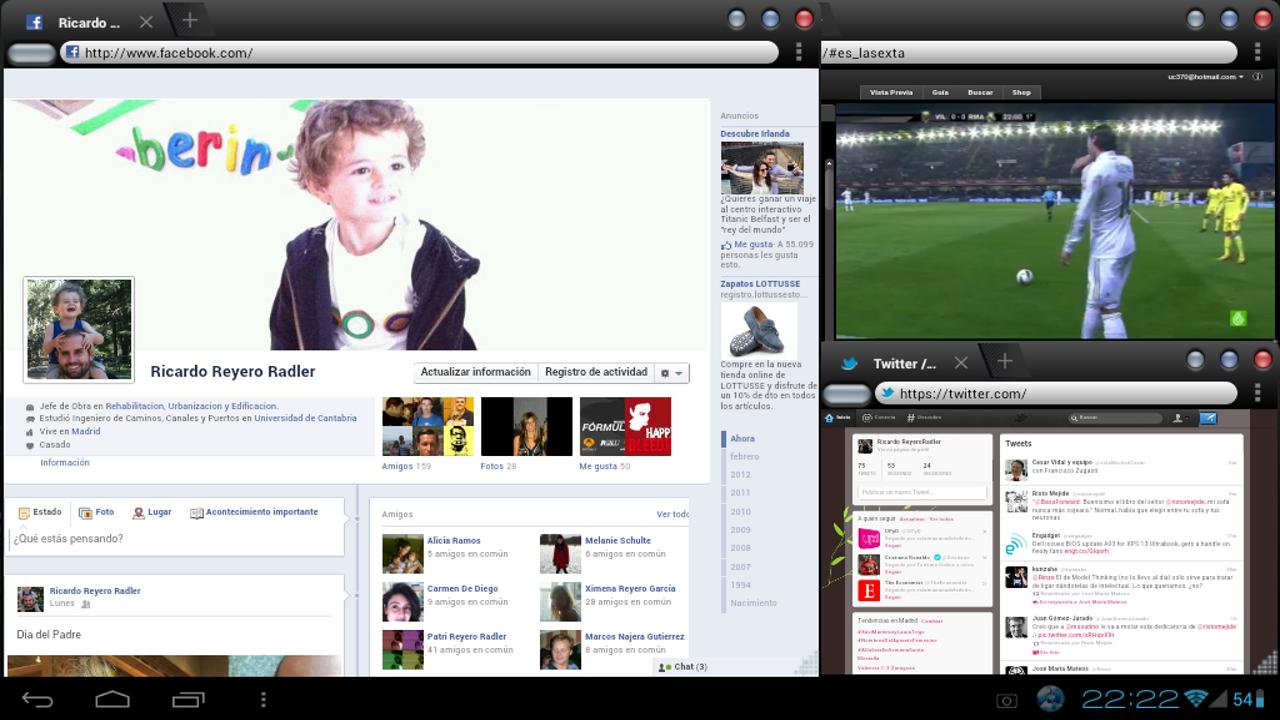Open a new tab in Facebook window
Screen dimensions: 1280x720
[189, 21]
